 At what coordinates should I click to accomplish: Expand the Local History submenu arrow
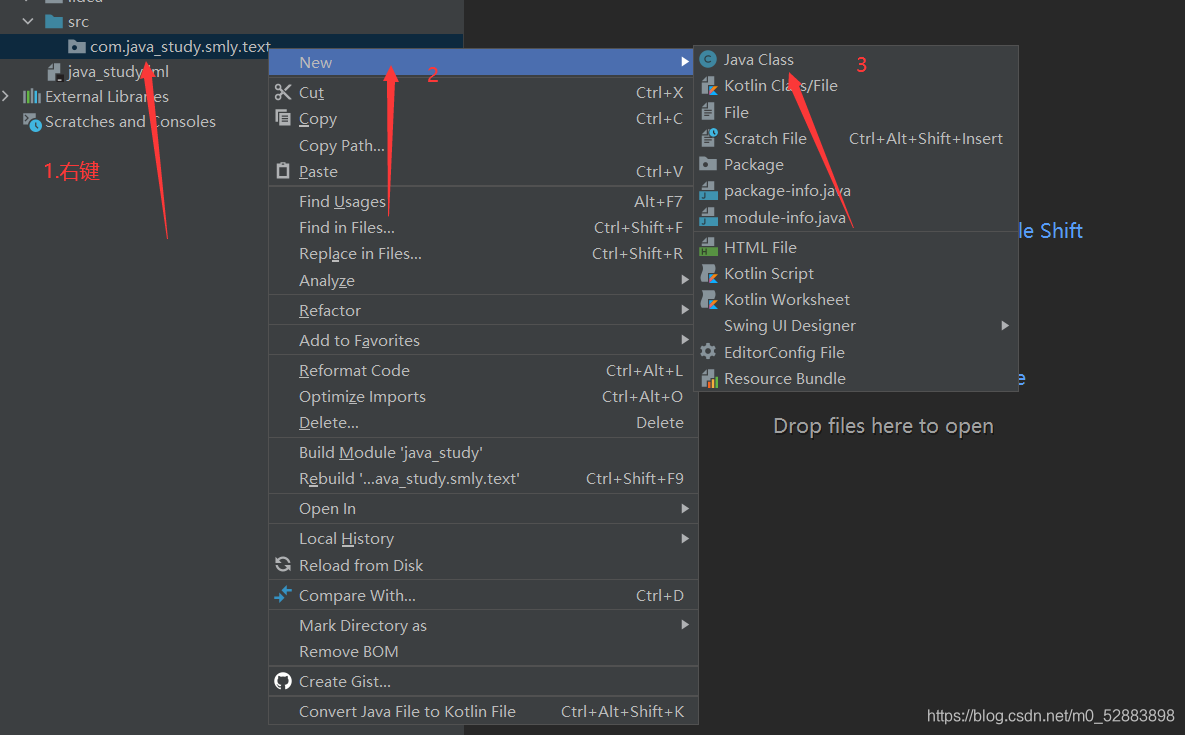(x=685, y=539)
